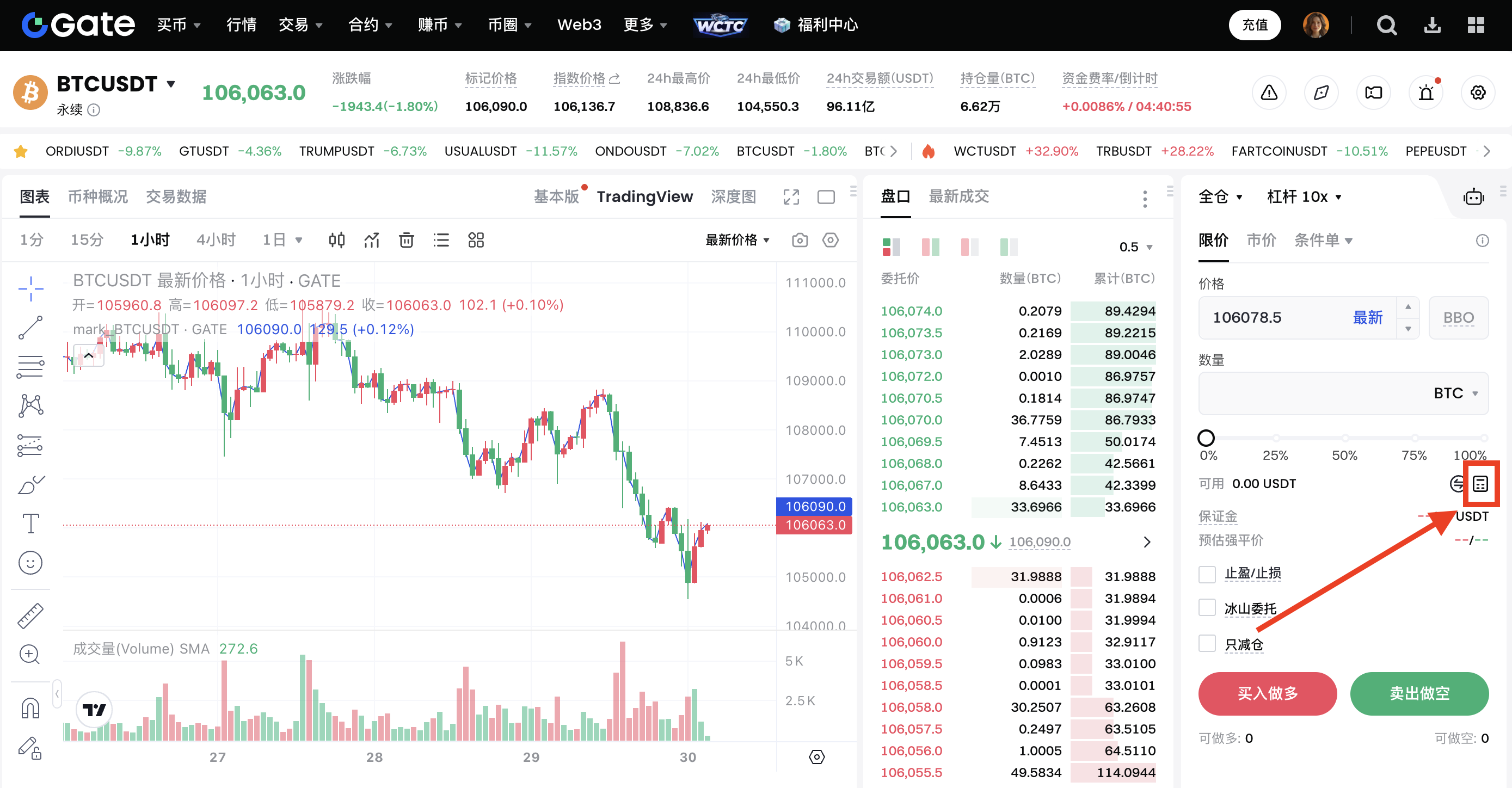Select the text annotation tool
The height and width of the screenshot is (788, 1512).
30,523
